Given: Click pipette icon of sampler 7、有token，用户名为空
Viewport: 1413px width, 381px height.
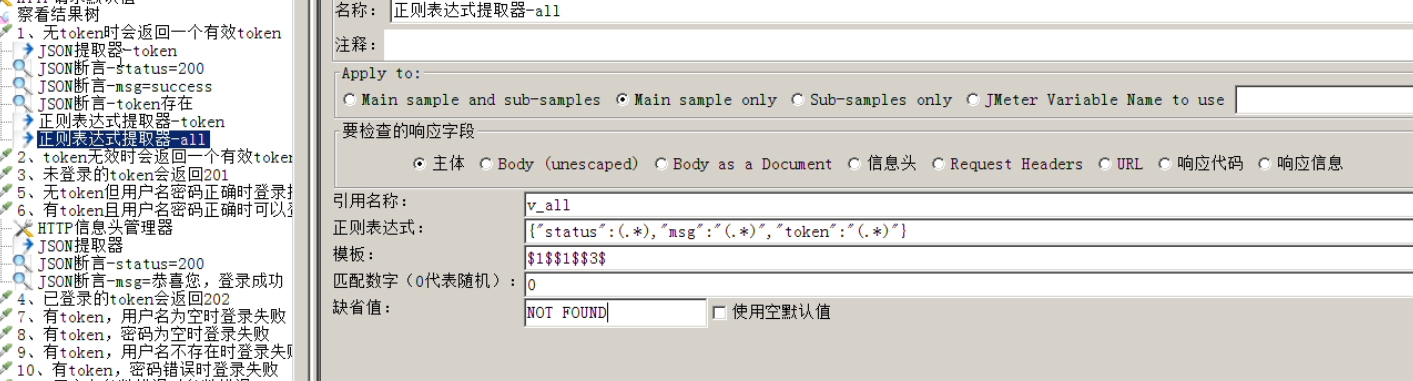Looking at the screenshot, I should coord(7,316).
